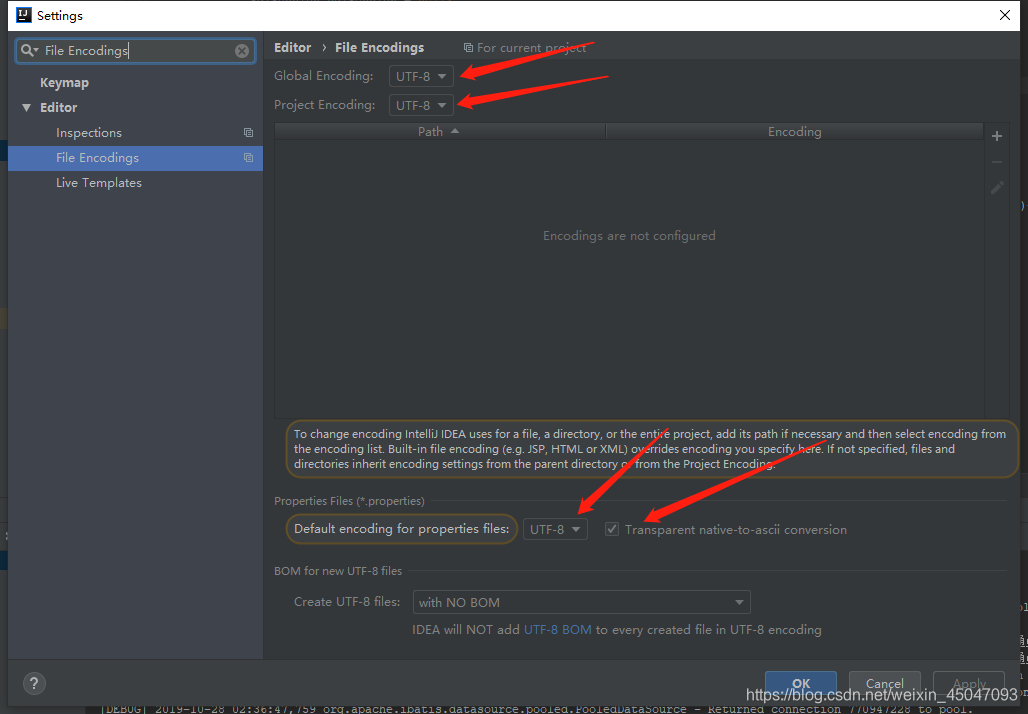Open search history magnifier dropdown
This screenshot has height=714, width=1028.
tap(30, 50)
